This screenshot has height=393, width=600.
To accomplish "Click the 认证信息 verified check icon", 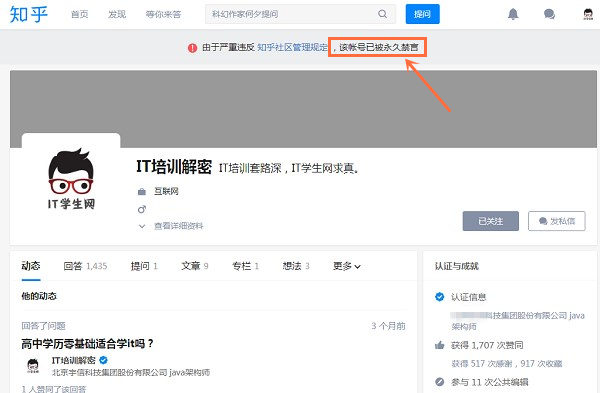I will tap(440, 297).
